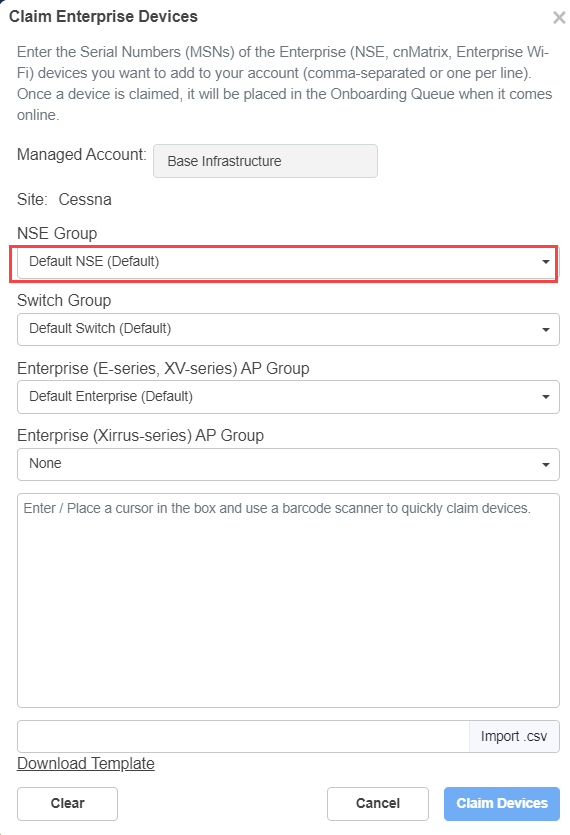Viewport: 570px width, 835px height.
Task: Click the blue Claim Devices button
Action: click(502, 804)
